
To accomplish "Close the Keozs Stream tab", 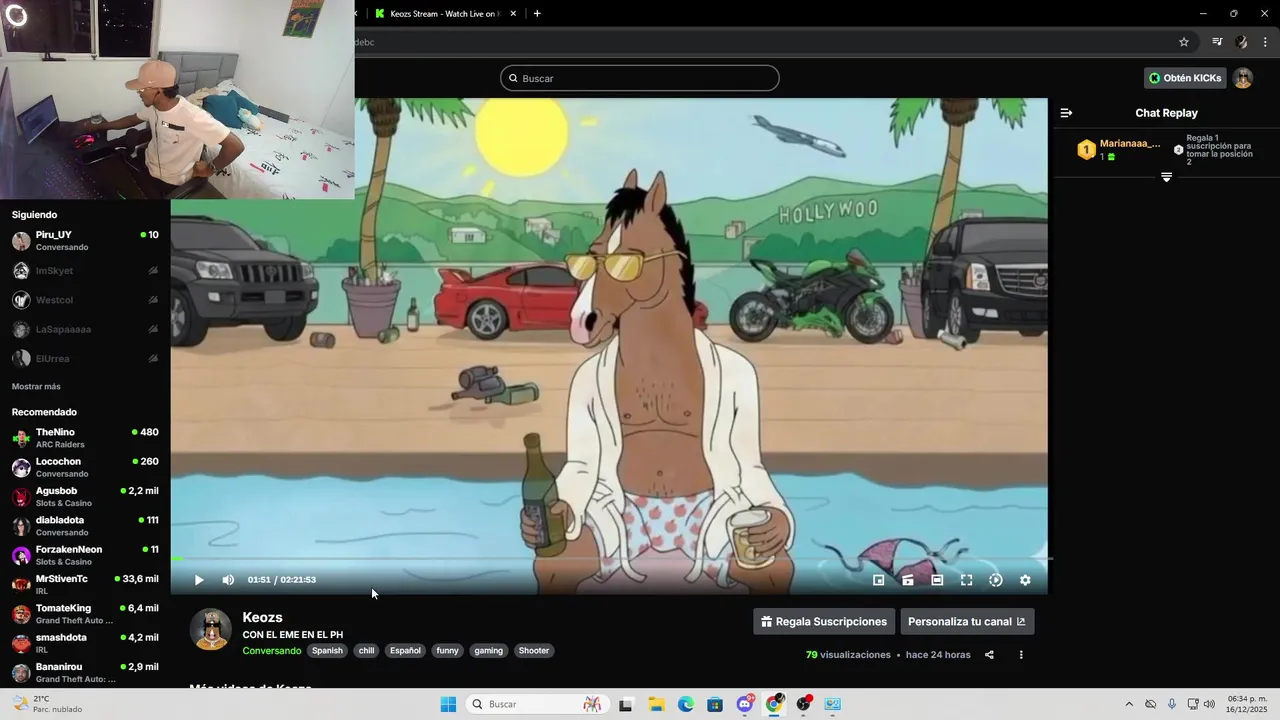I will pos(513,14).
